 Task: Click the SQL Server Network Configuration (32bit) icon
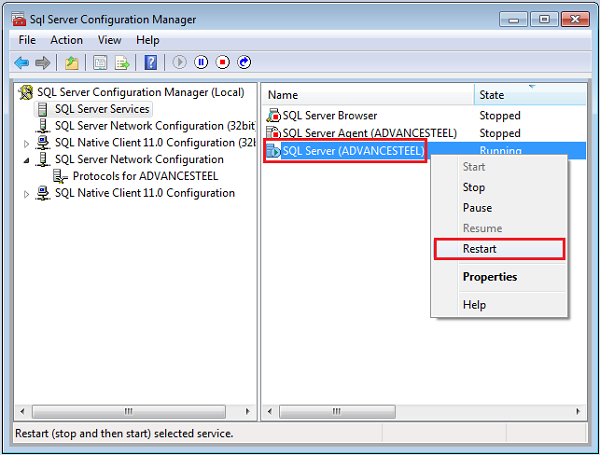click(x=43, y=126)
